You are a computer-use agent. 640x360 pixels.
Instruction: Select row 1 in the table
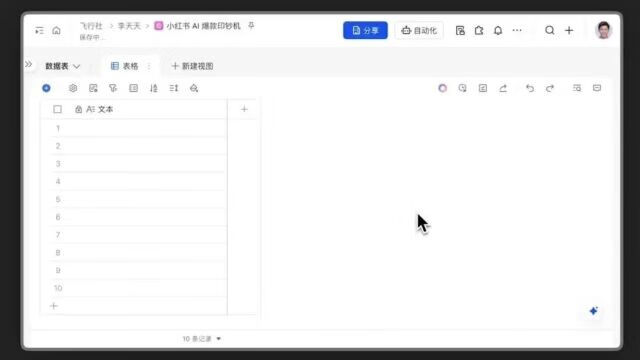pos(58,128)
